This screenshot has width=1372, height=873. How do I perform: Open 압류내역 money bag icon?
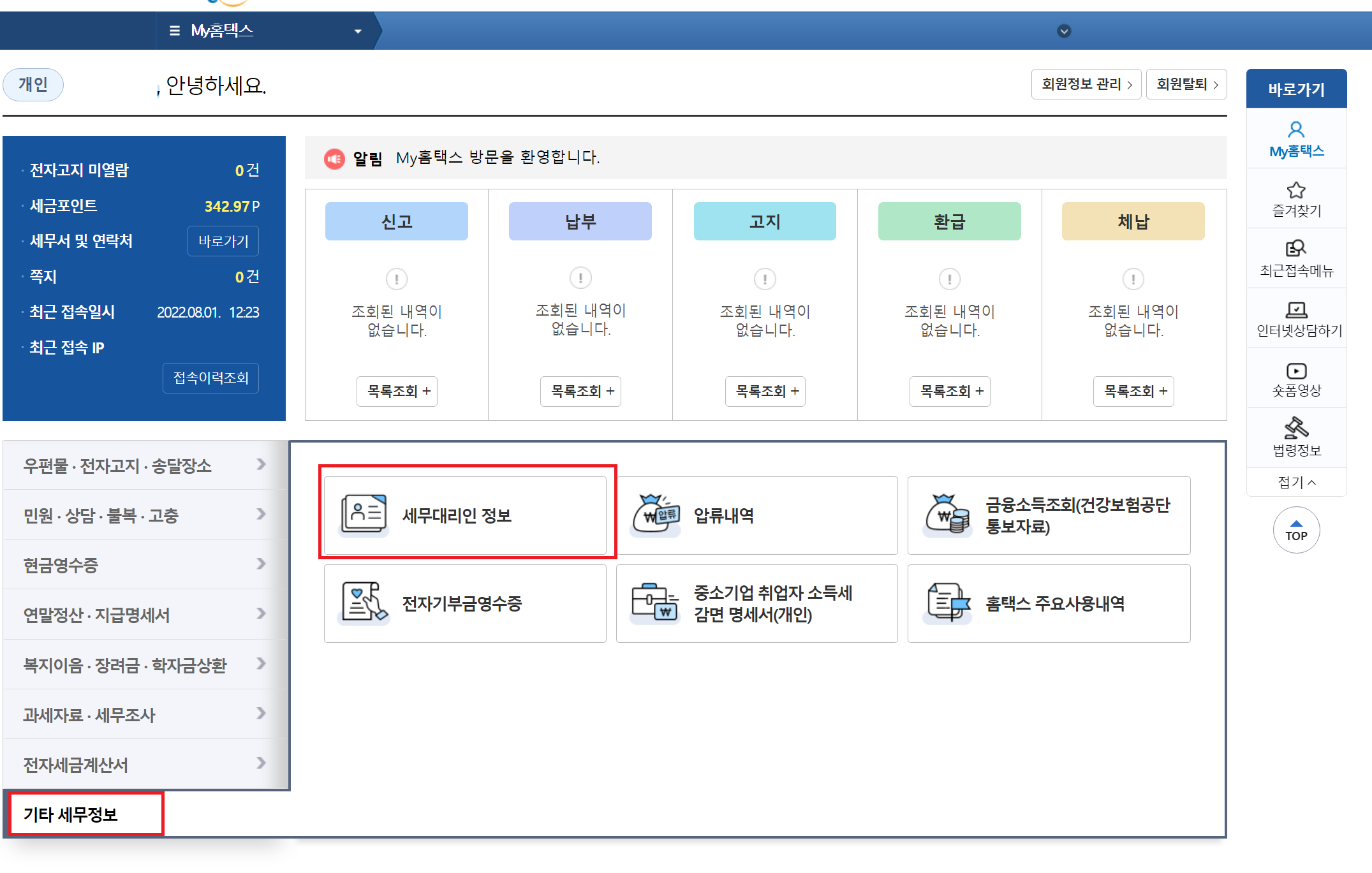coord(656,514)
